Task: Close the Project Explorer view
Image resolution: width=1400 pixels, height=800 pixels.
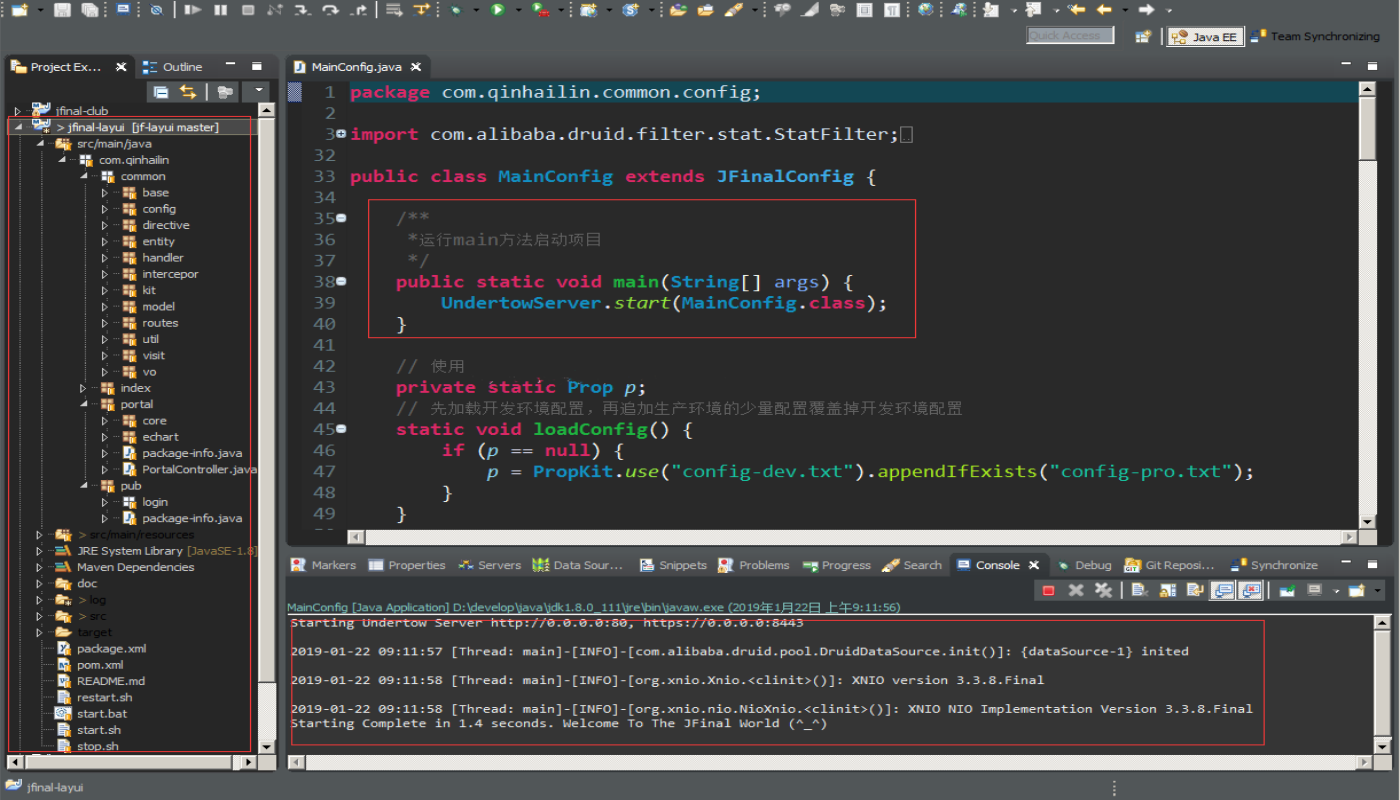Action: (x=121, y=67)
